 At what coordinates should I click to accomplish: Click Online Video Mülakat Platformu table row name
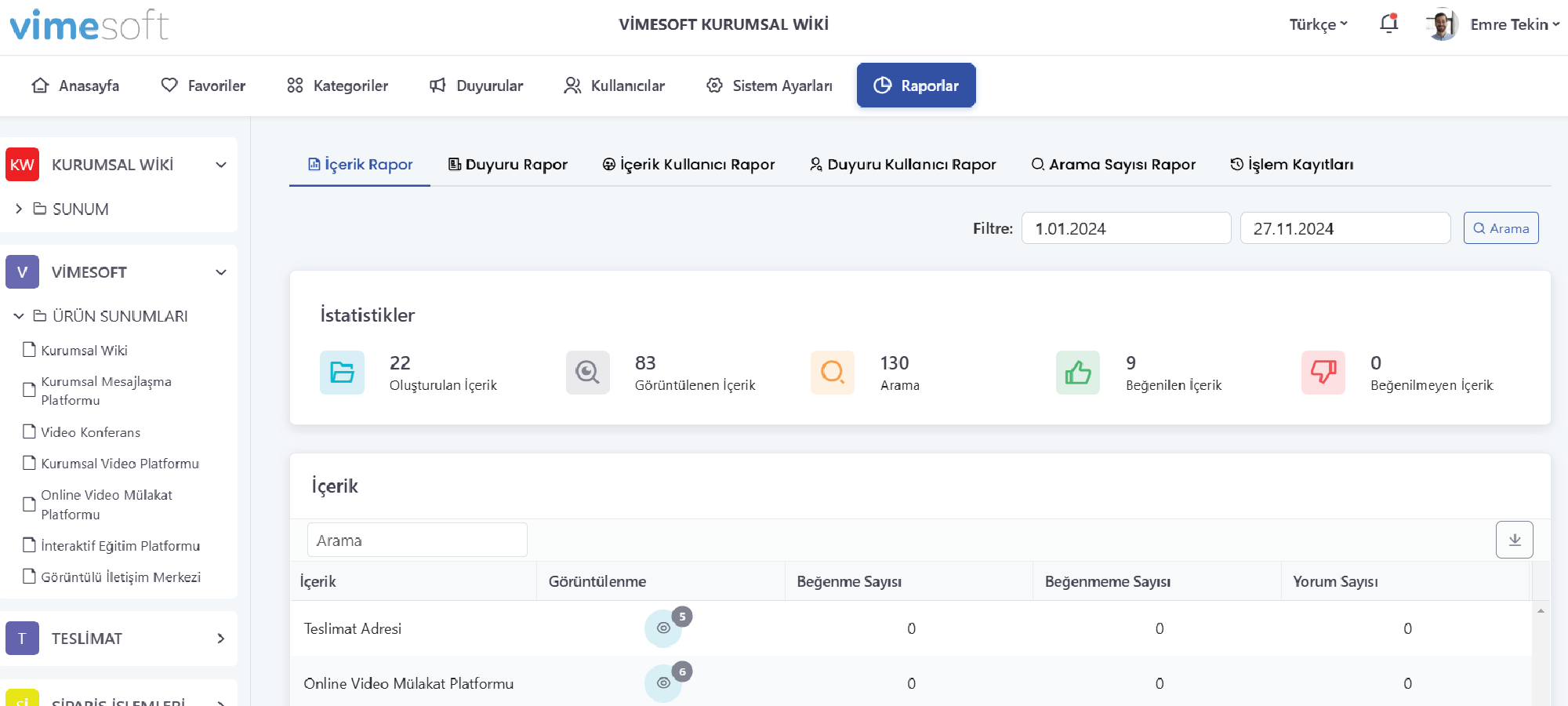tap(408, 683)
